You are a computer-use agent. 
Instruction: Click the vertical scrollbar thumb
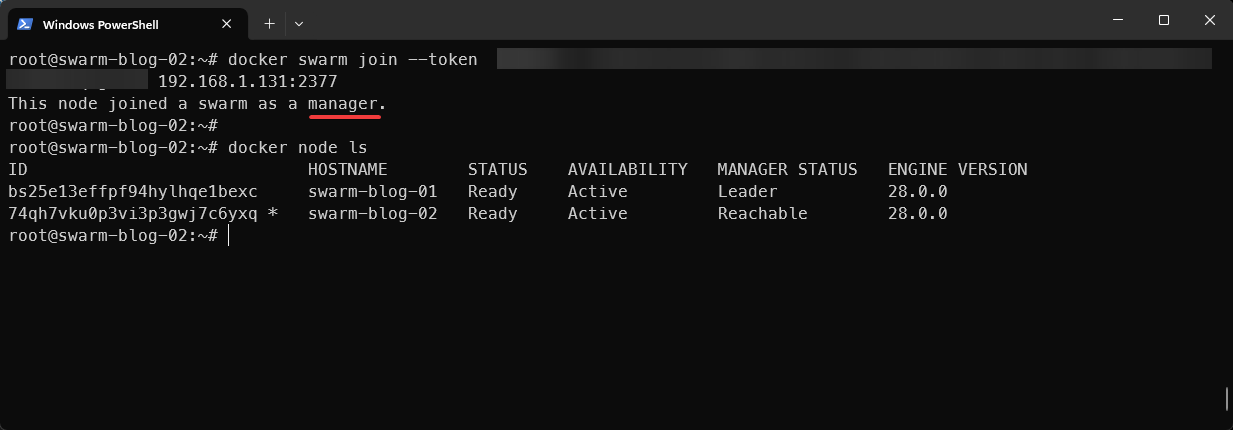(x=1227, y=398)
